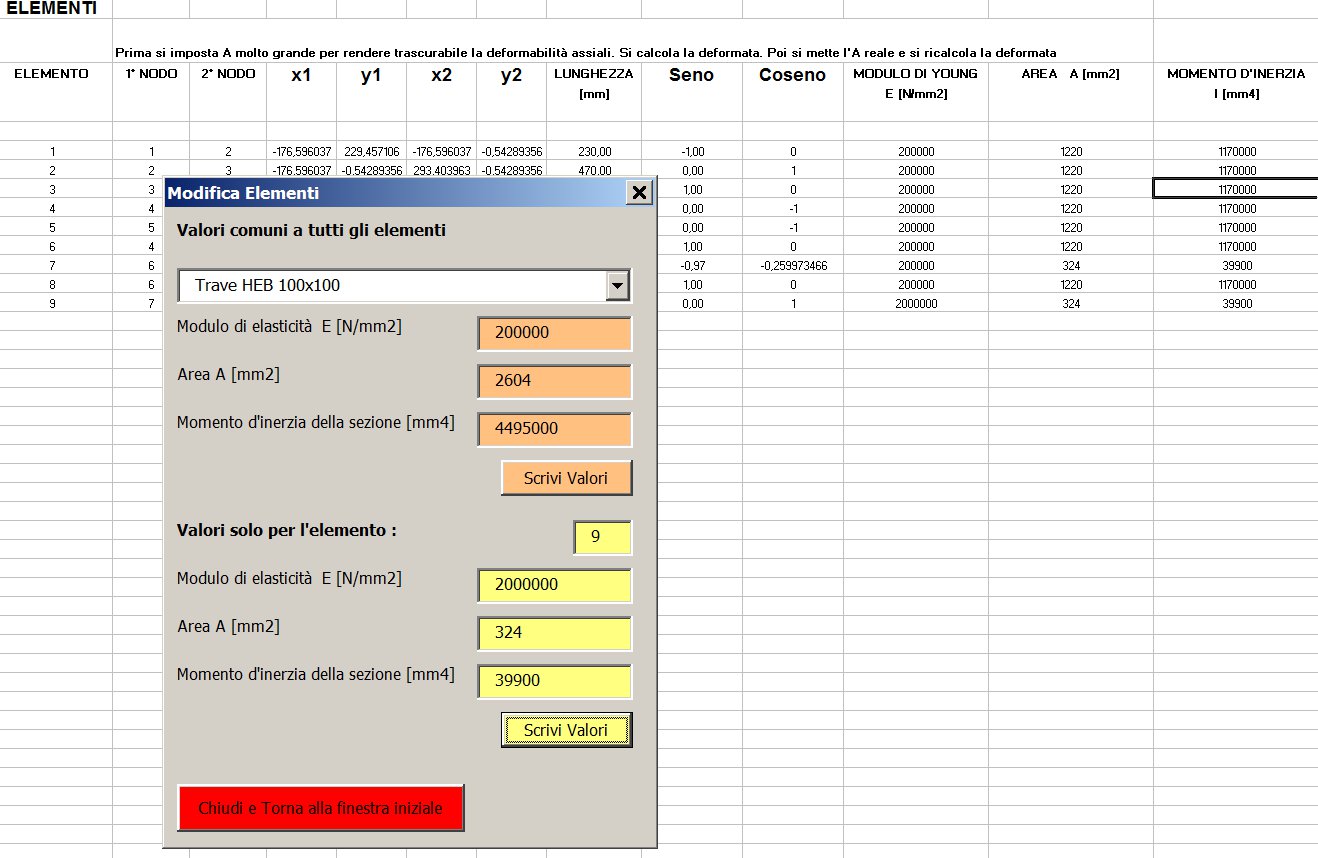Select lunghezza cell 230,00
Image resolution: width=1318 pixels, height=858 pixels.
[x=594, y=152]
